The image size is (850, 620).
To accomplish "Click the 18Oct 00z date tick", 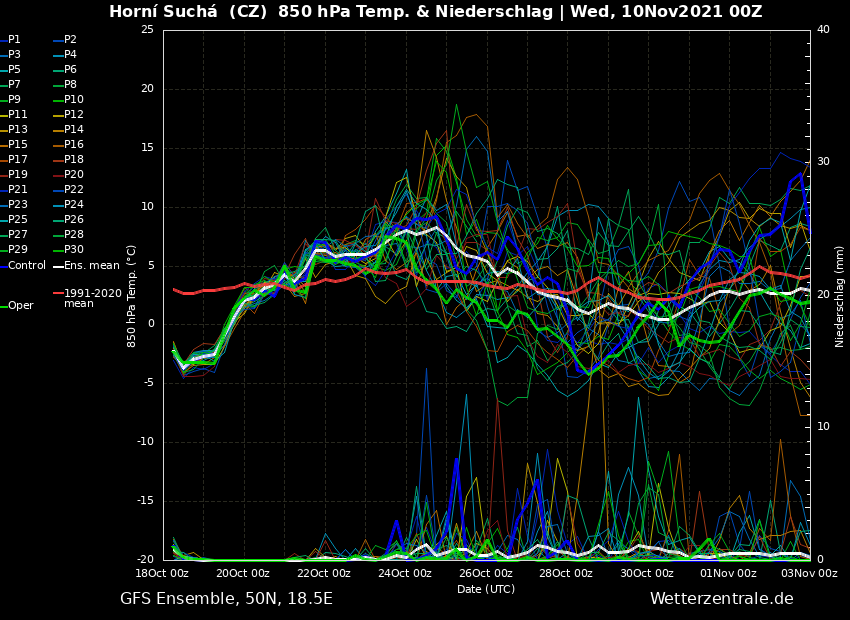I will coord(162,573).
